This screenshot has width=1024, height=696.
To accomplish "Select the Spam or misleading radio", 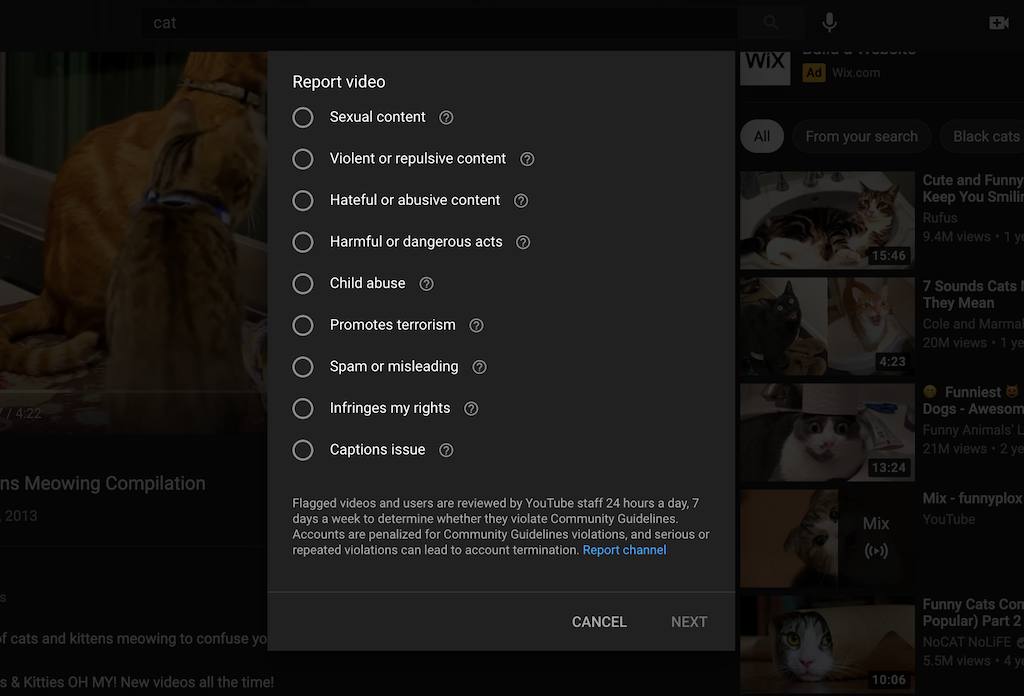I will pos(303,367).
